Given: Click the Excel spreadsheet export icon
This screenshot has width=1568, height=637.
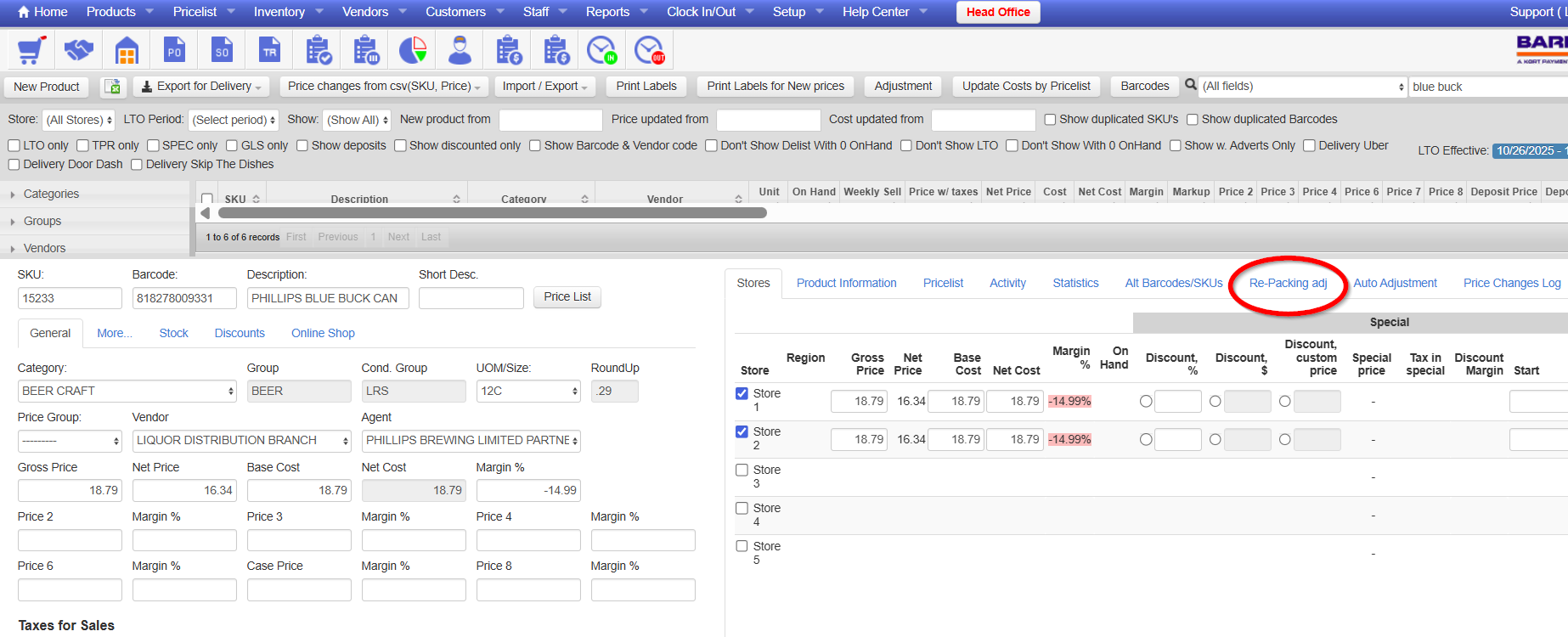Looking at the screenshot, I should click(113, 87).
